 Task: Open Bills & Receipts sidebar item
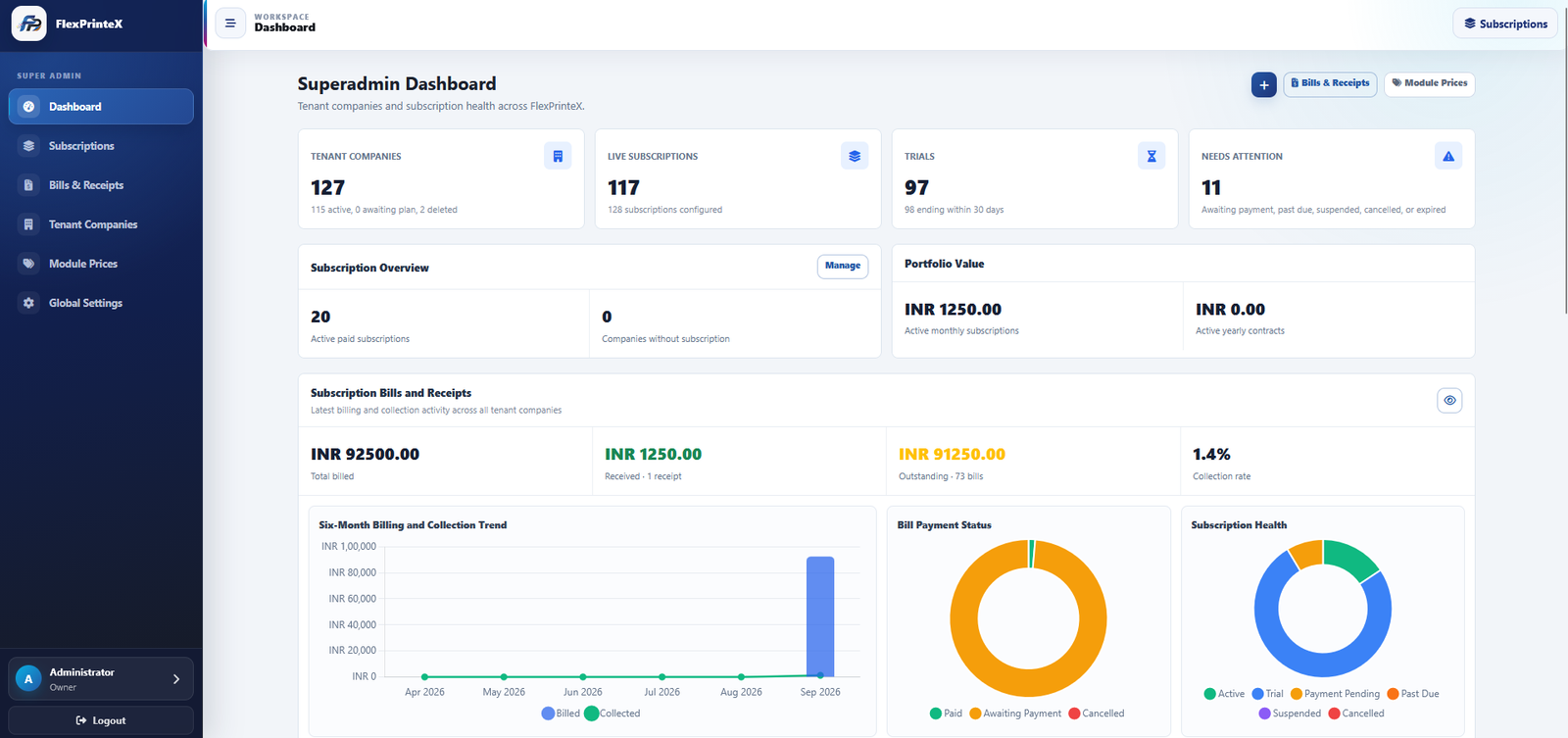coord(101,185)
